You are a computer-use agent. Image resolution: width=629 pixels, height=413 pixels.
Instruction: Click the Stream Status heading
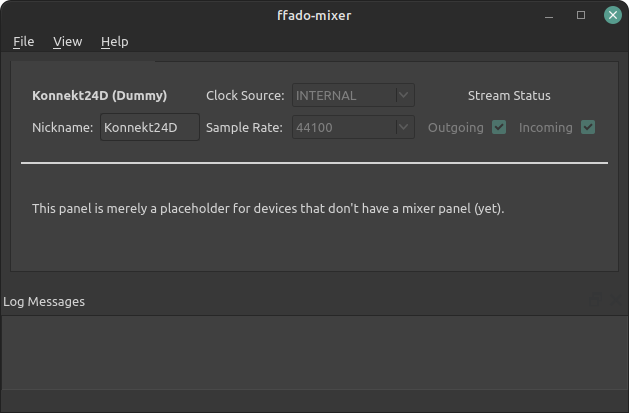(509, 96)
